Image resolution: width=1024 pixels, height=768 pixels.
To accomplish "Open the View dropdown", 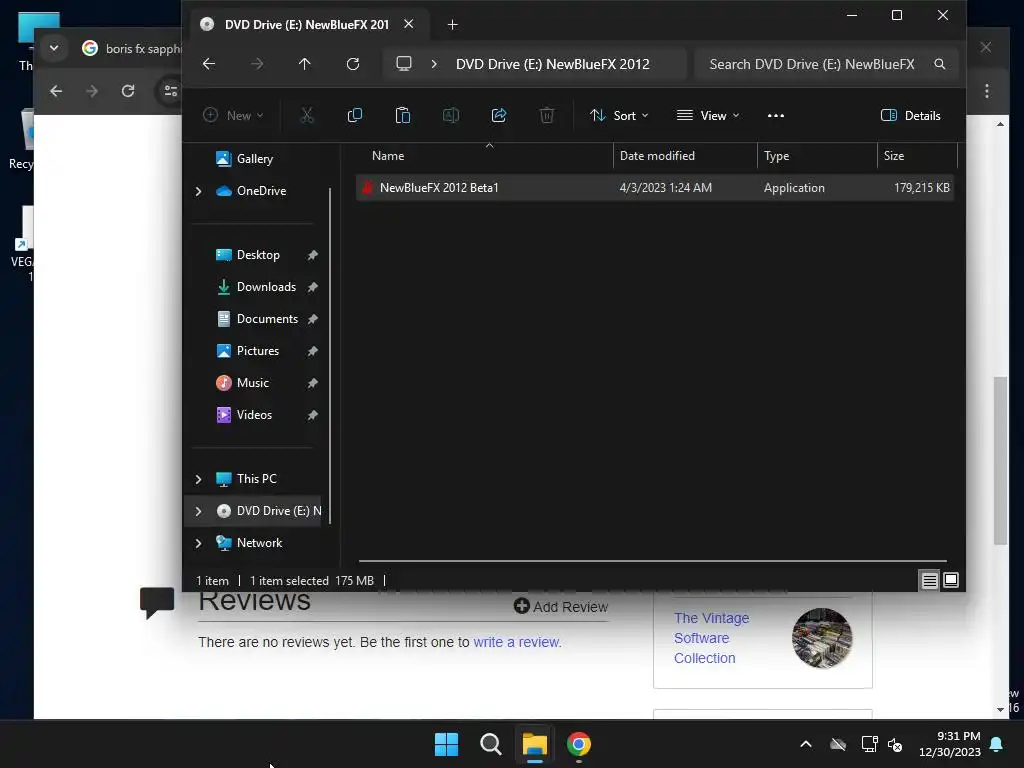I will click(x=708, y=116).
